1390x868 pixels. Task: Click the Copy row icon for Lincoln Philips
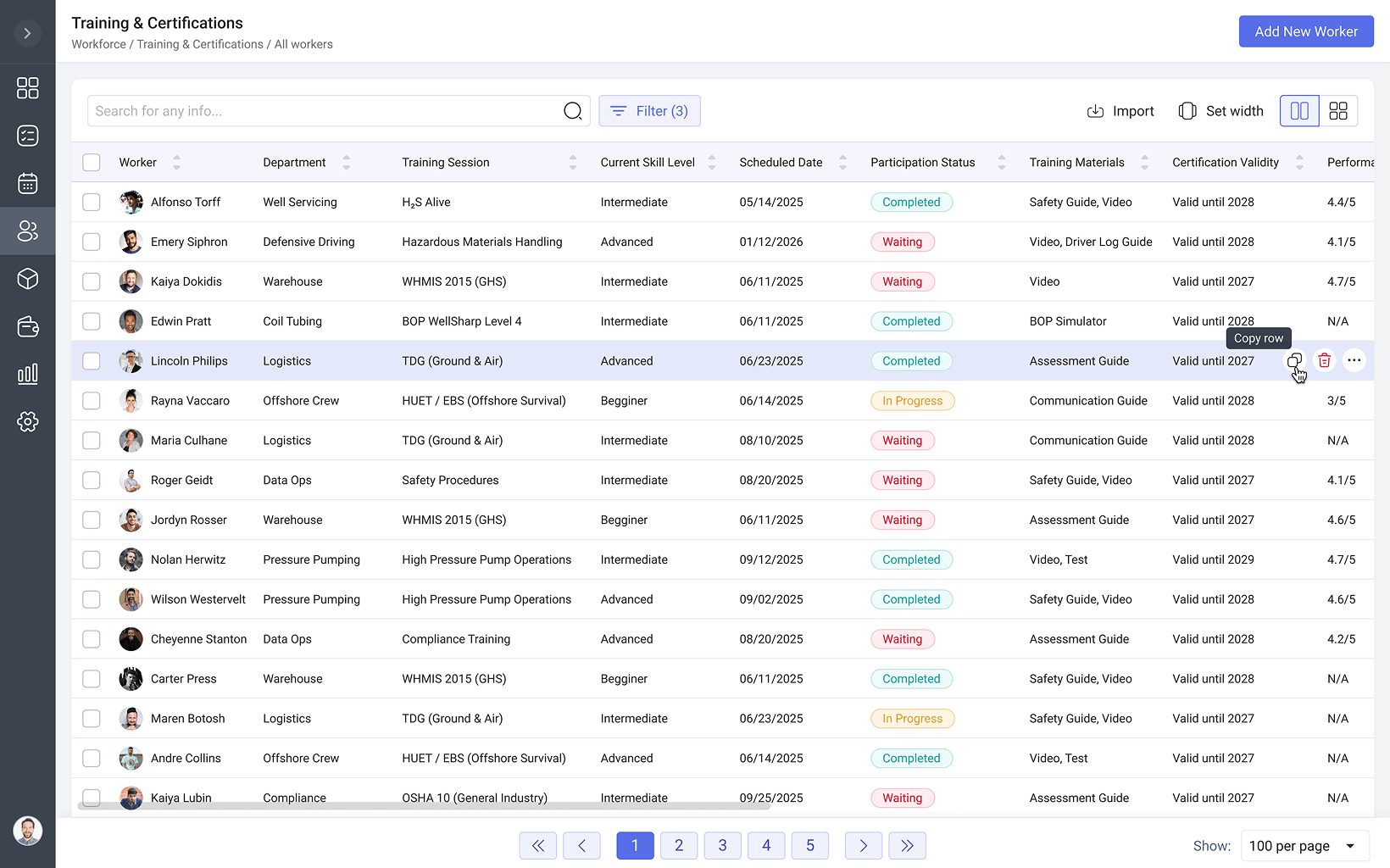(x=1294, y=361)
